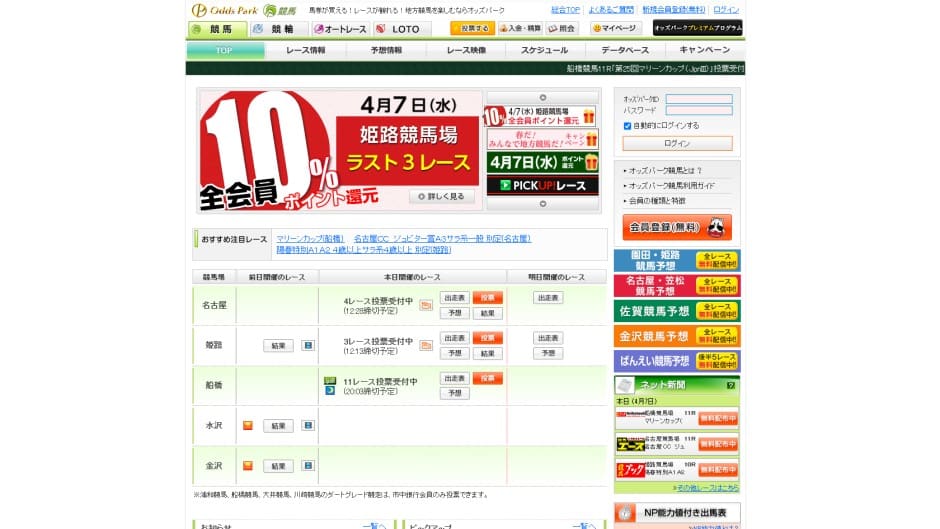Image resolution: width=940 pixels, height=529 pixels.
Task: Open the LOTO tab
Action: pos(402,29)
